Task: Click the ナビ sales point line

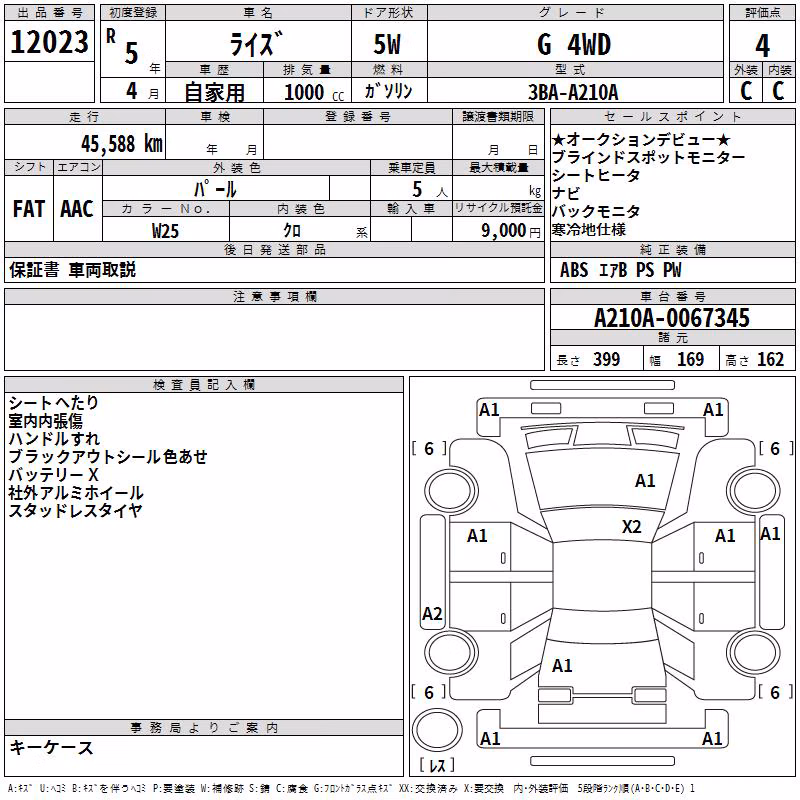Action: click(x=566, y=193)
